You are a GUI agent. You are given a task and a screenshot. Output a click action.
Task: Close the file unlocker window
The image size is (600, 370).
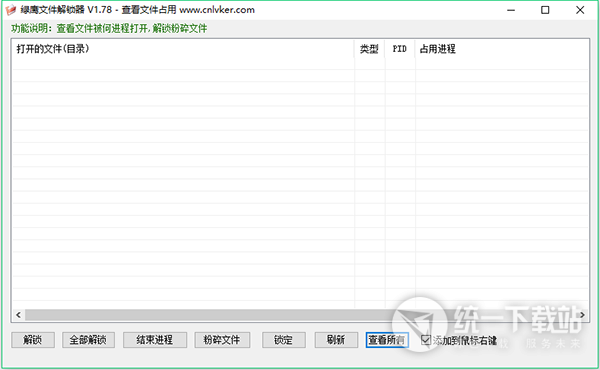(x=580, y=10)
